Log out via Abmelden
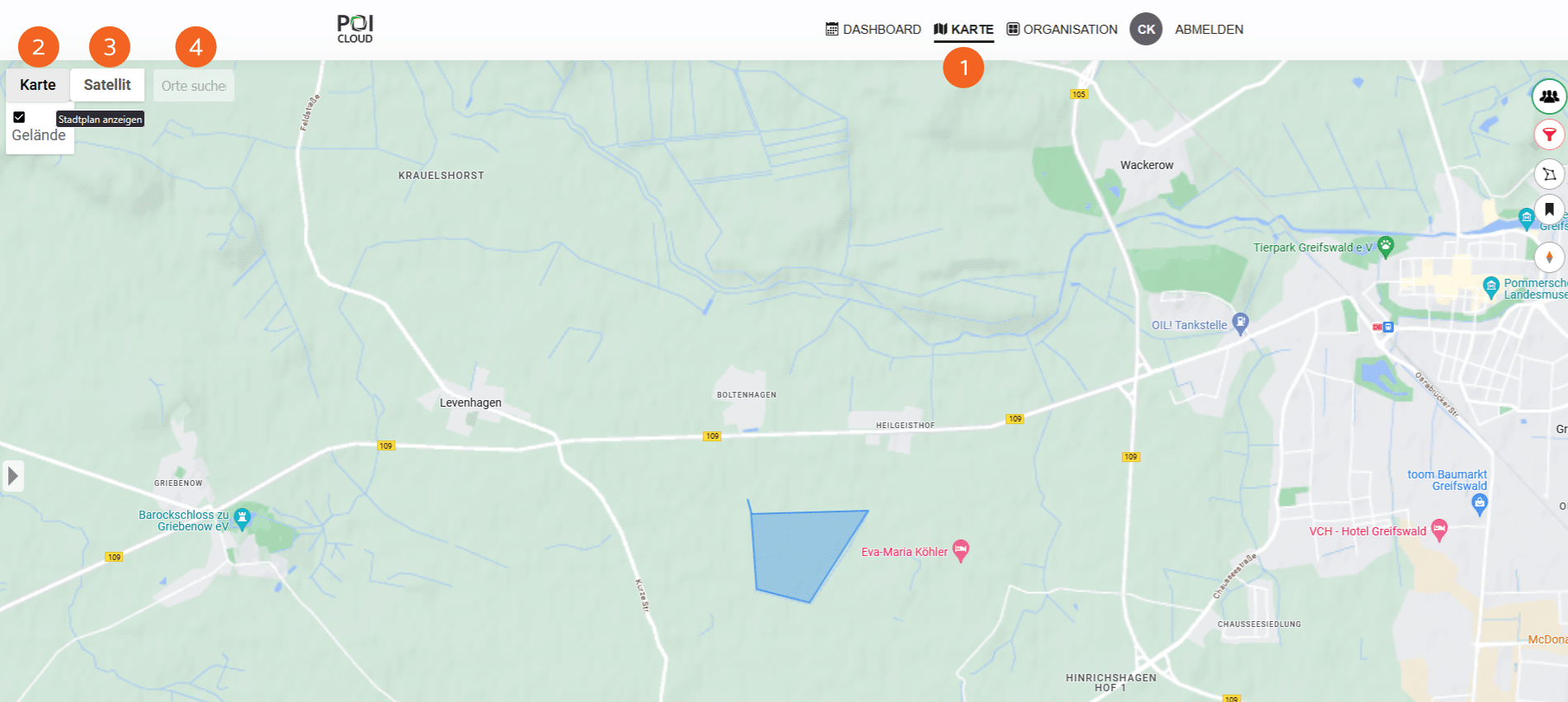Viewport: 1568px width, 702px height. pyautogui.click(x=1209, y=29)
